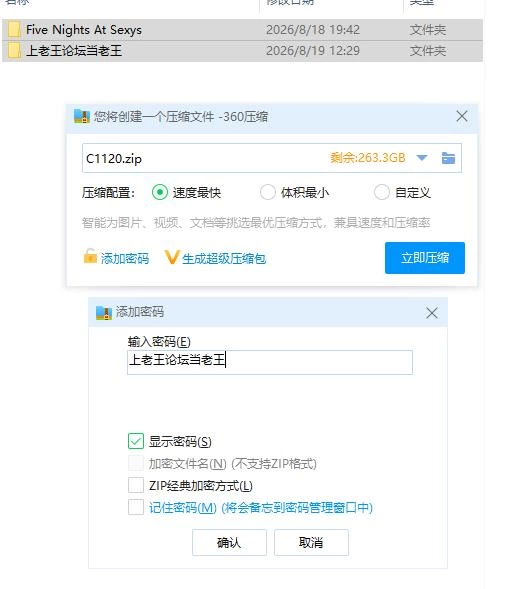
Task: Click the 360压缩 icon in the compress dialog title bar
Action: pyautogui.click(x=81, y=116)
